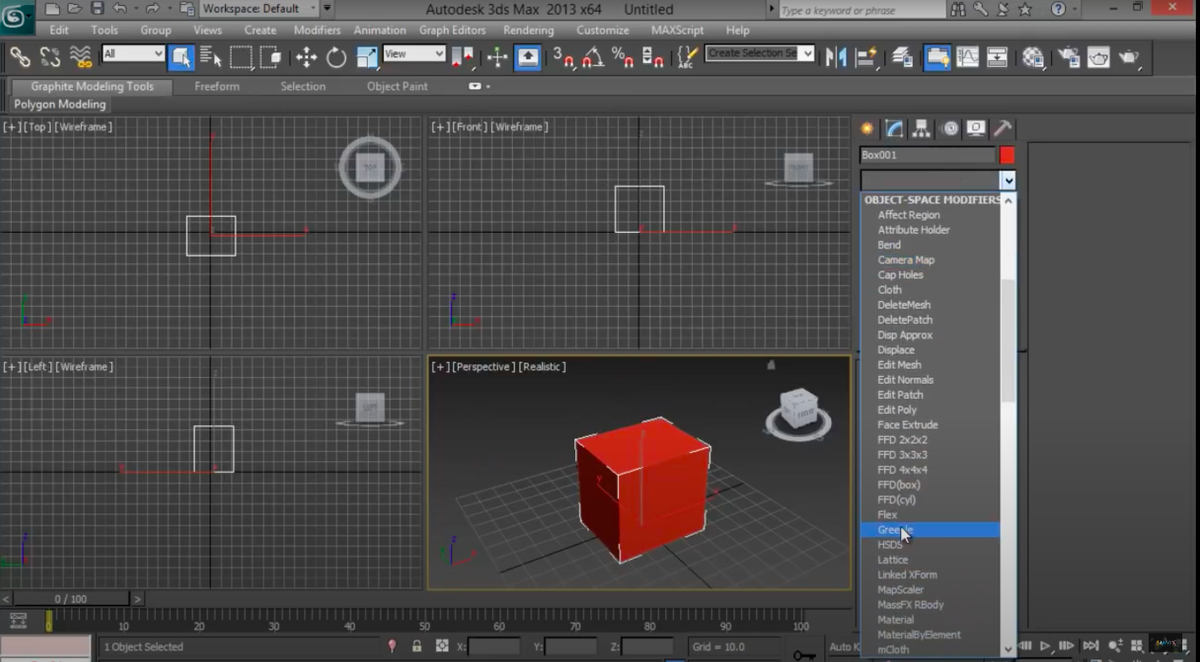Expand the selection filter All dropdown
Image resolution: width=1200 pixels, height=662 pixels.
click(x=133, y=54)
